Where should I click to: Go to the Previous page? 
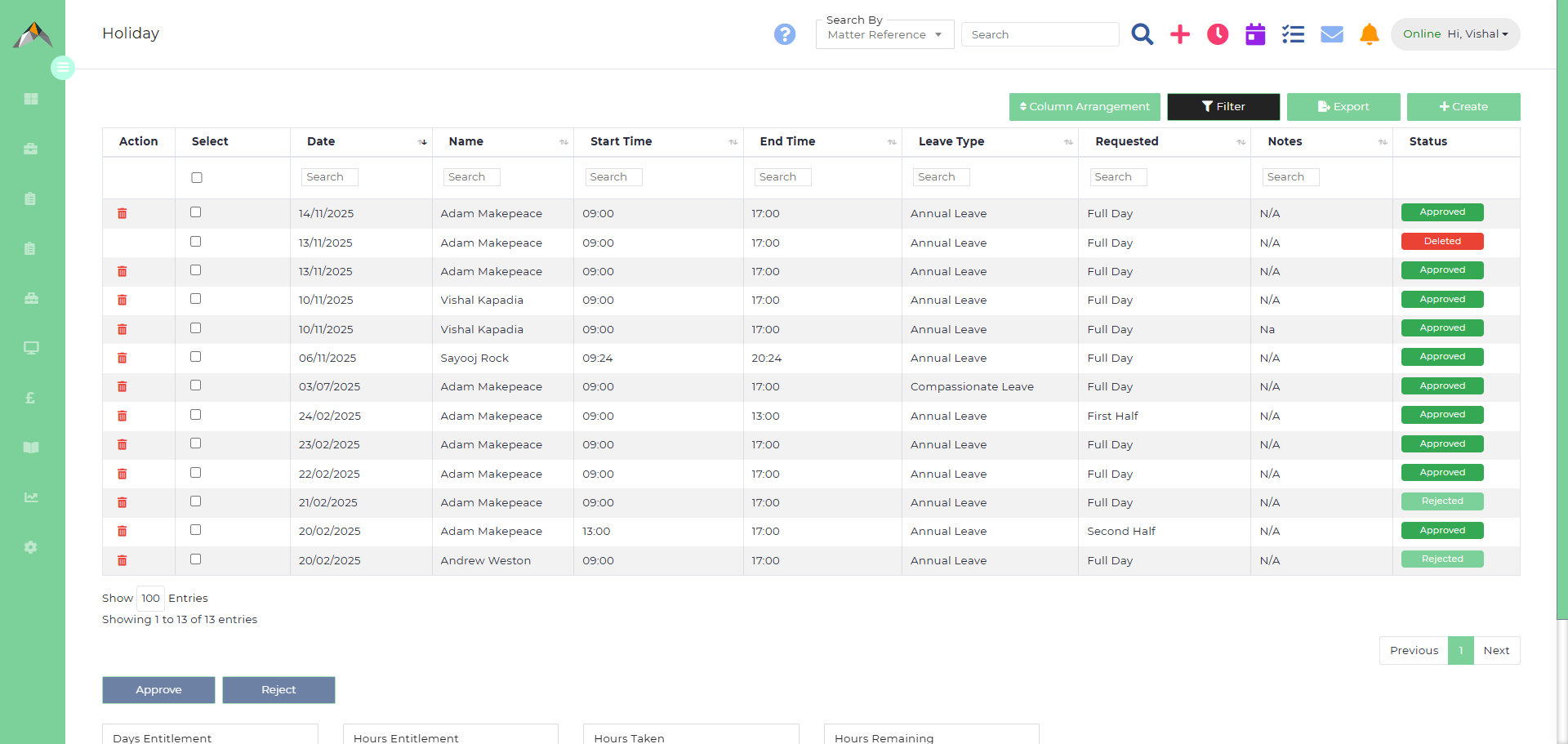(1414, 650)
